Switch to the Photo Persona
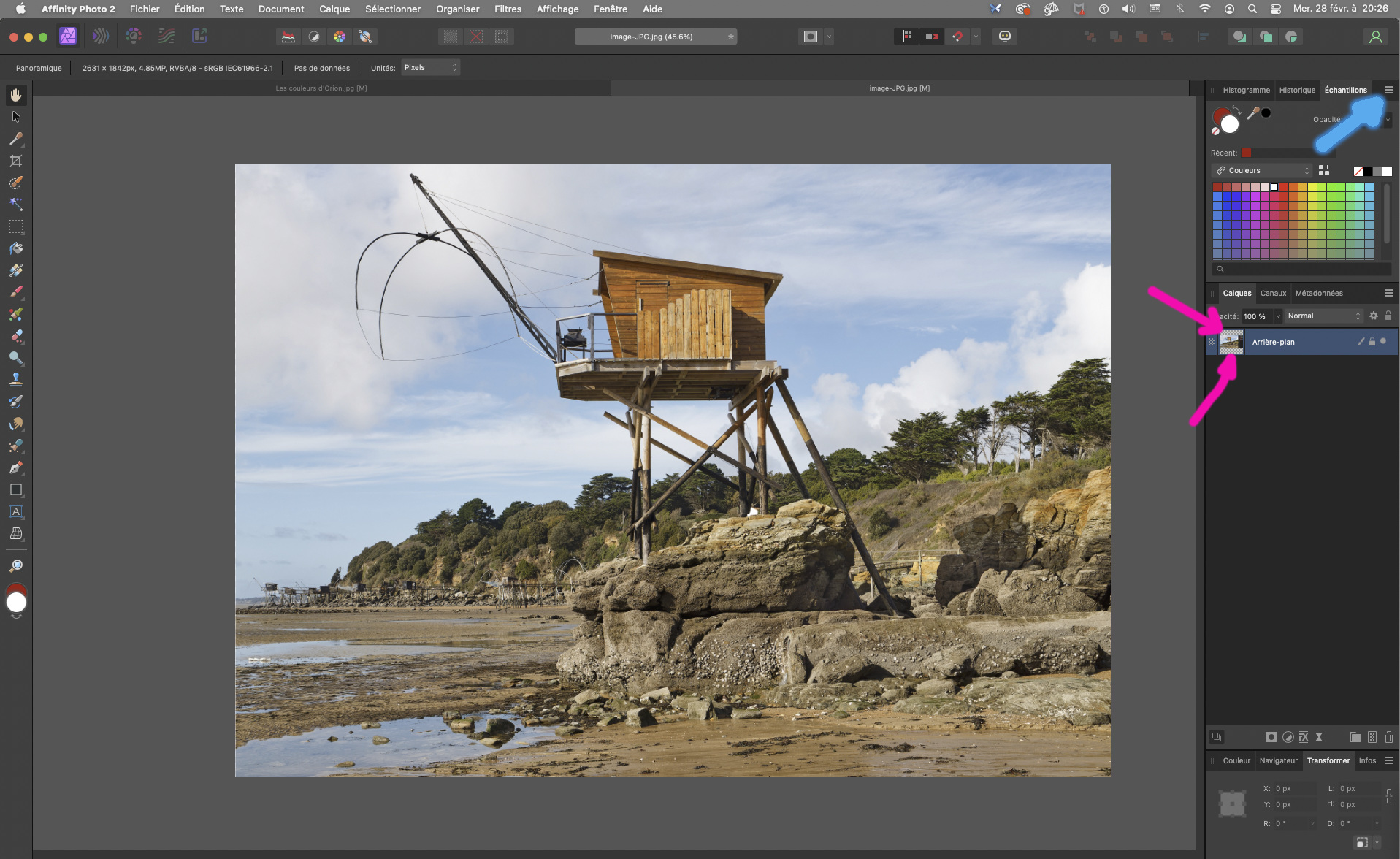The width and height of the screenshot is (1400, 859). pos(68,37)
